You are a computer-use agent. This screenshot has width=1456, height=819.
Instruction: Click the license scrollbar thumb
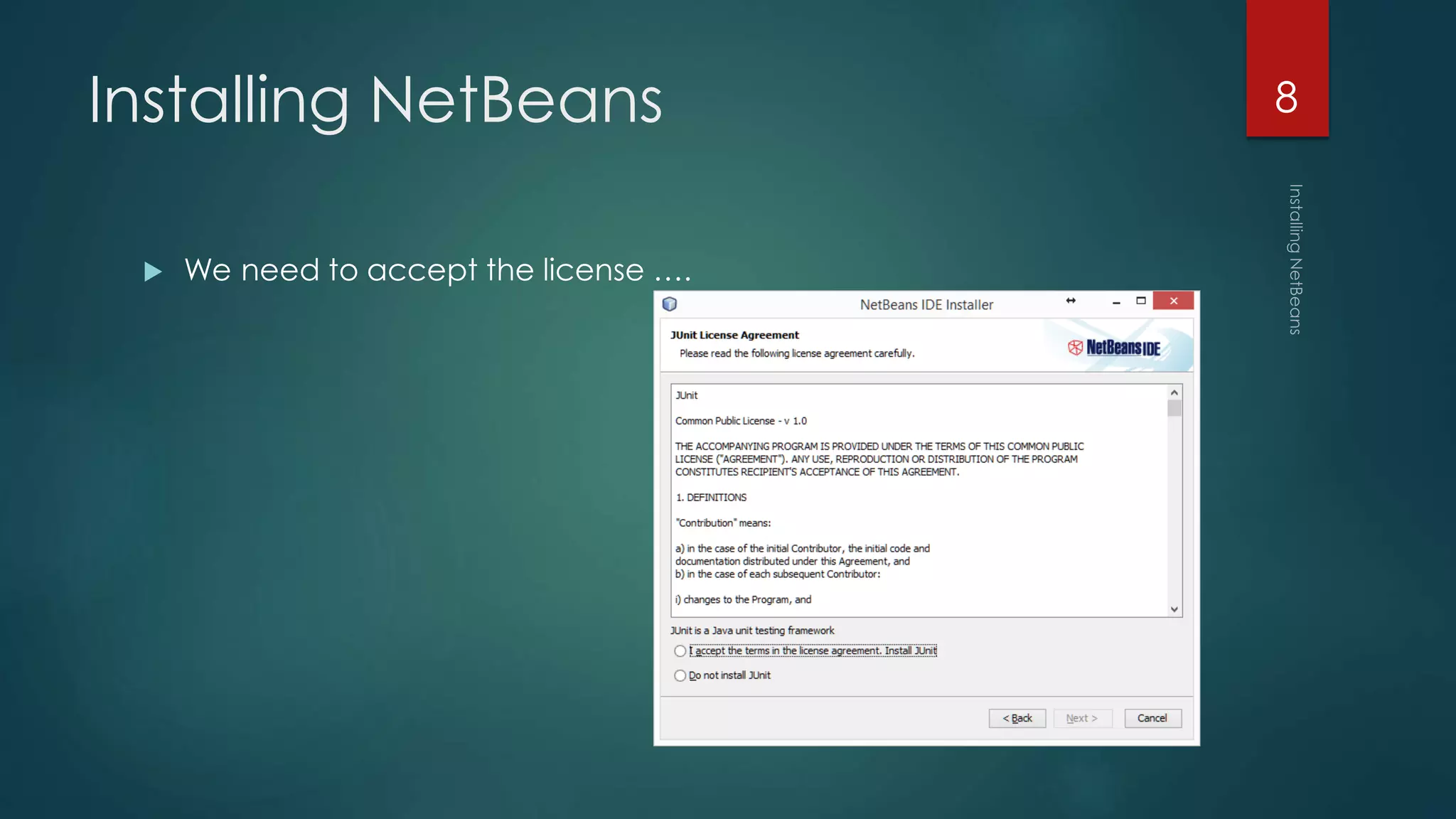tap(1174, 408)
